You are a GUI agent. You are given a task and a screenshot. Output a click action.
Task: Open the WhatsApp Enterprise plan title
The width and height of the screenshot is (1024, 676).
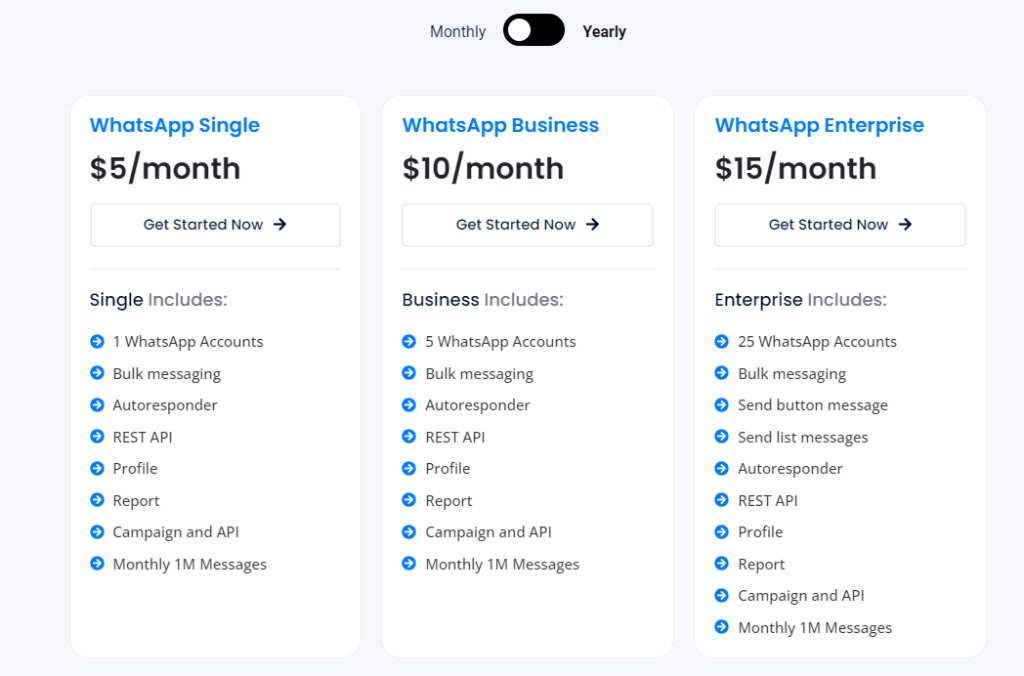click(x=819, y=125)
